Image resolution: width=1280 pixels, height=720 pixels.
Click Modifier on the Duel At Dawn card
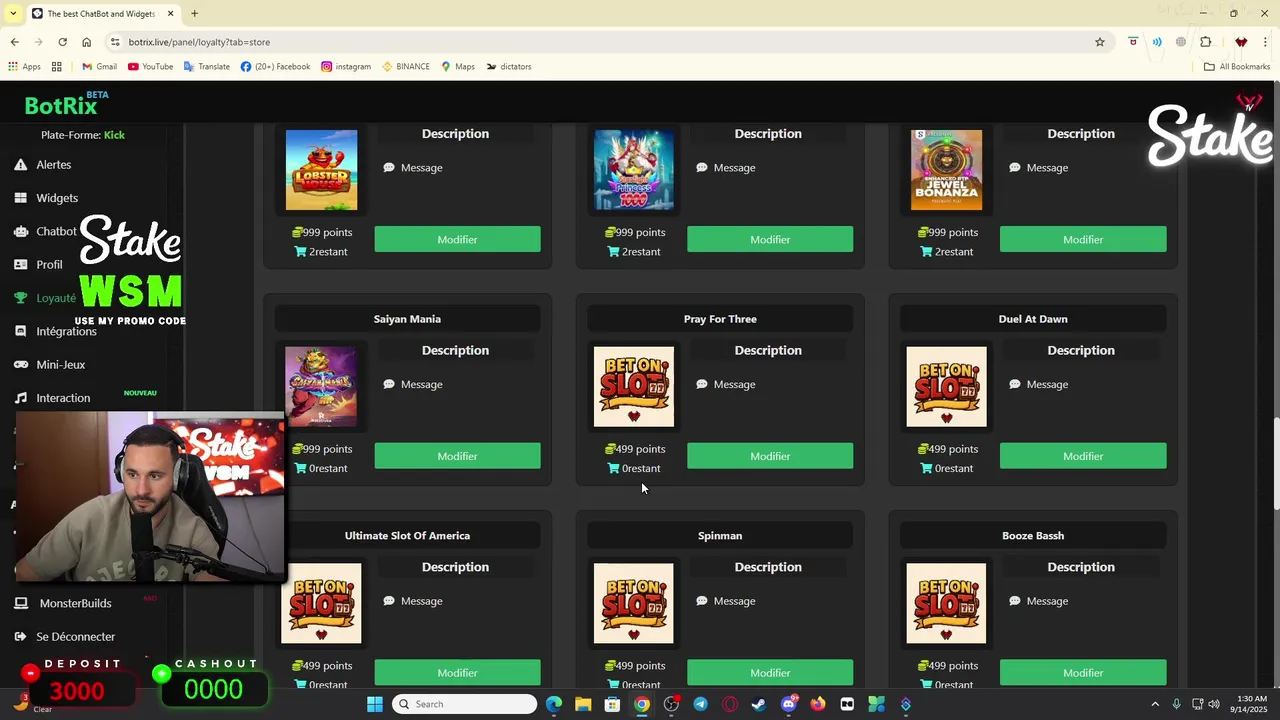[x=1083, y=456]
